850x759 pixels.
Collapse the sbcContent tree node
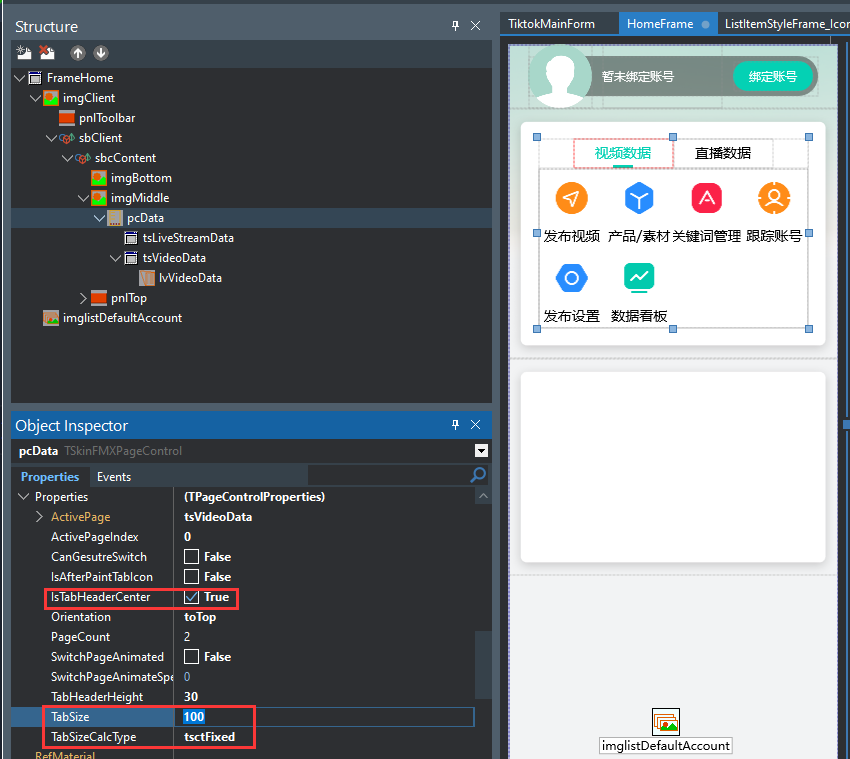click(67, 158)
